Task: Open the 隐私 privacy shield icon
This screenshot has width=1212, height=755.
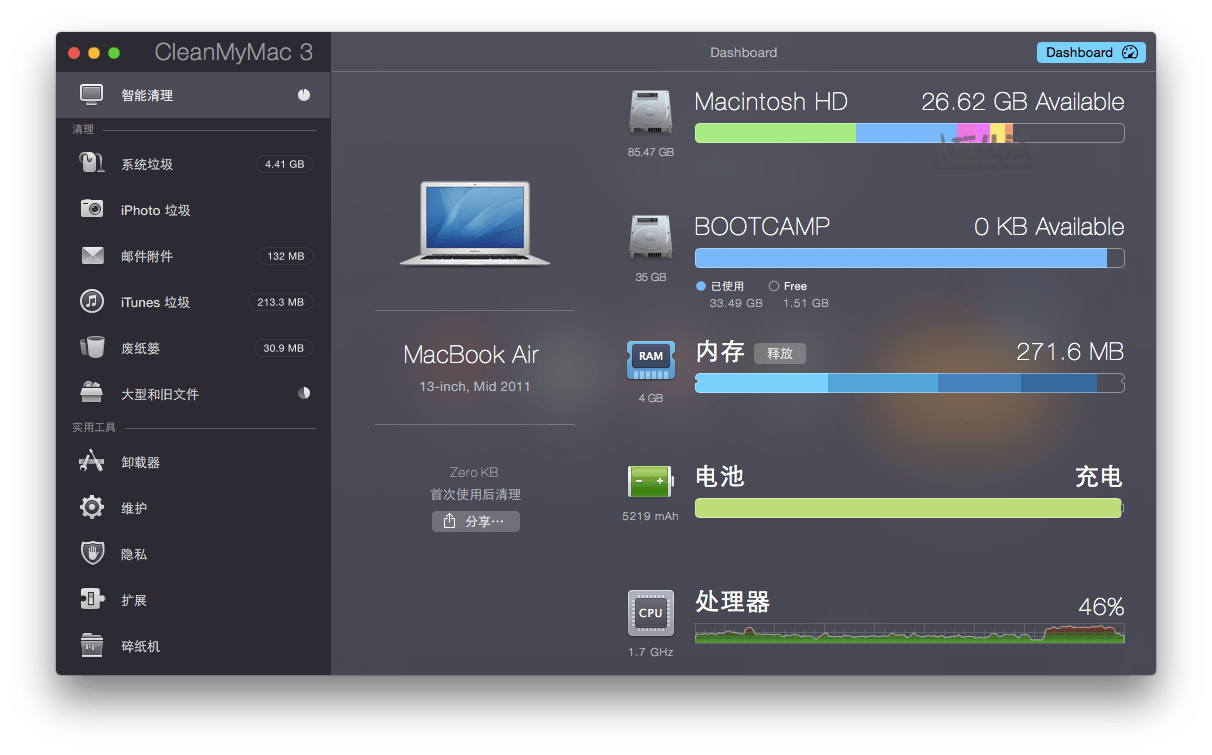Action: 92,553
